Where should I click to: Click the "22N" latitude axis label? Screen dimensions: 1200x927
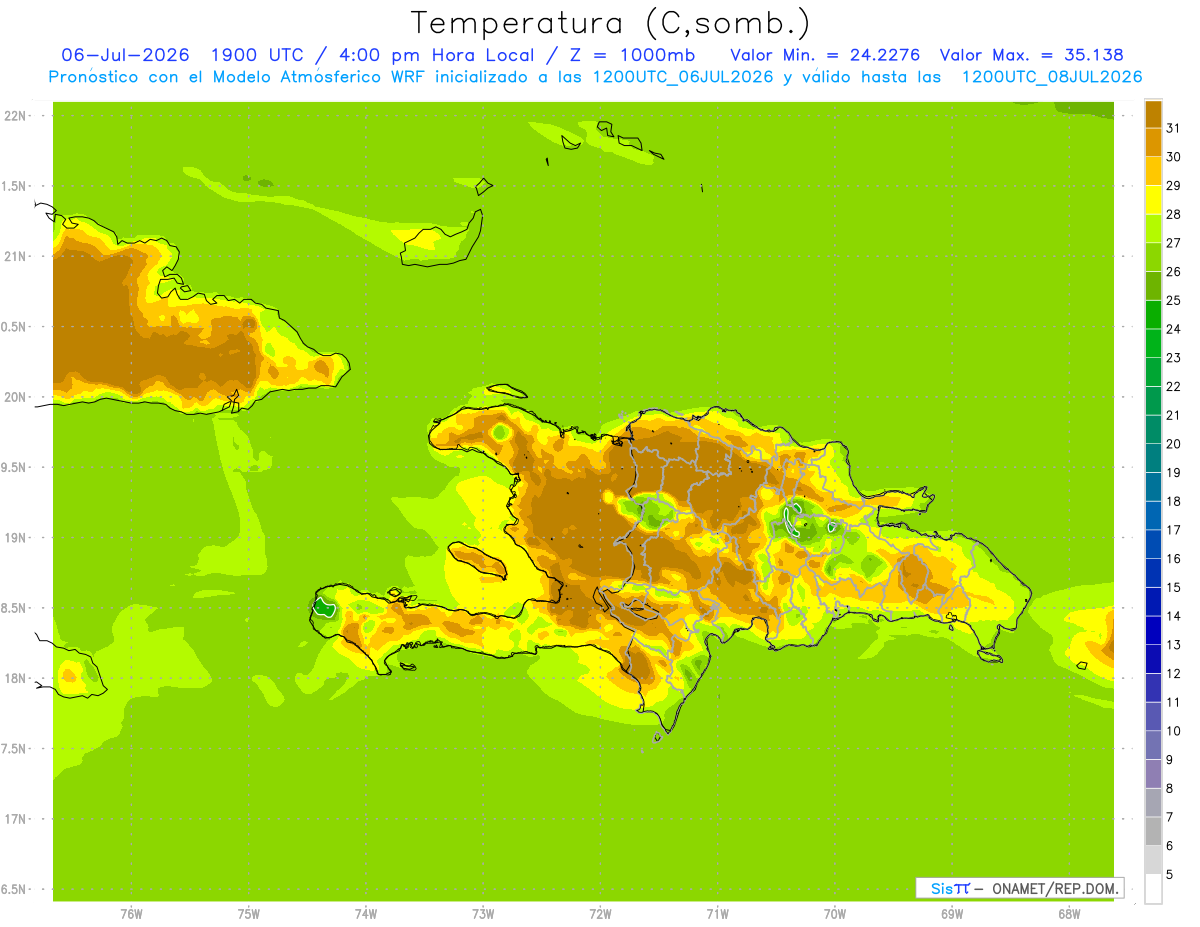tap(14, 116)
